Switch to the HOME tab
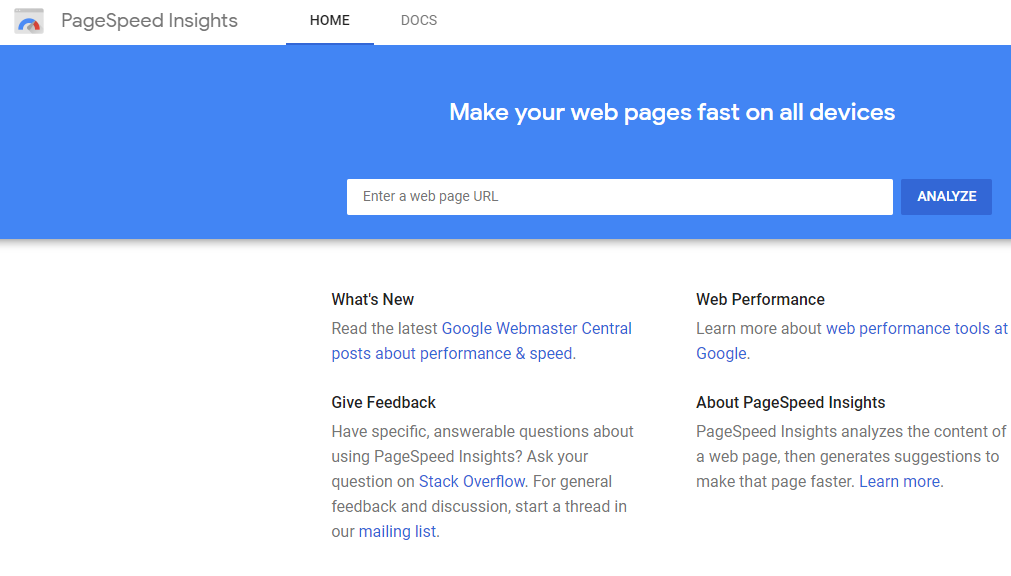Screen dimensions: 1011x576 pos(329,21)
